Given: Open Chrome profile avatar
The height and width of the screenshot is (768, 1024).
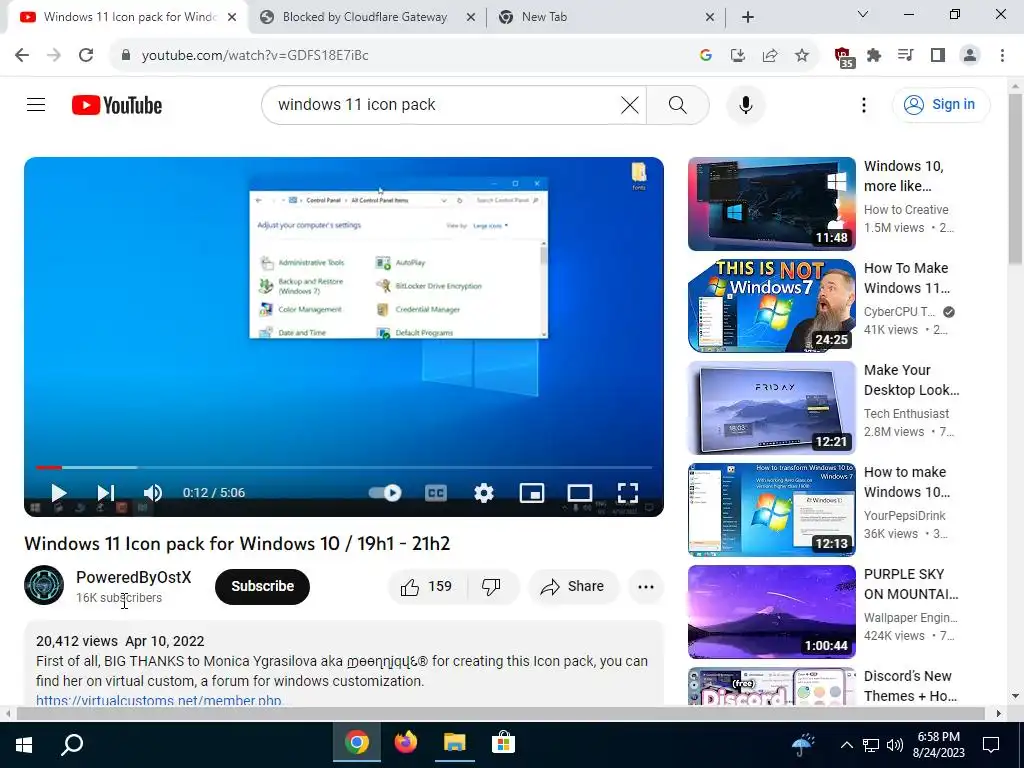Looking at the screenshot, I should pos(970,55).
